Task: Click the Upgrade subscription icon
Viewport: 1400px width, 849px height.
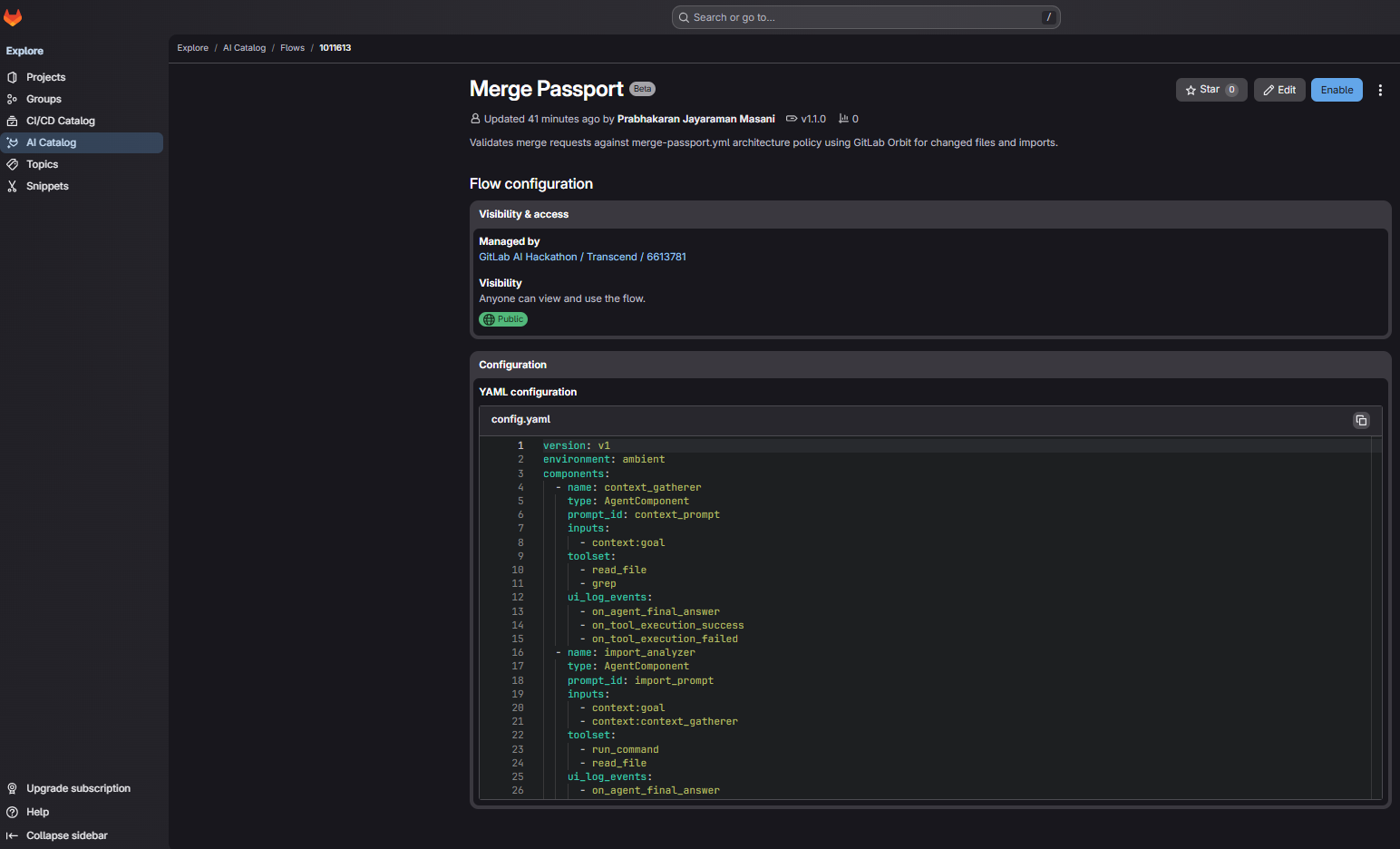Action: tap(12, 788)
